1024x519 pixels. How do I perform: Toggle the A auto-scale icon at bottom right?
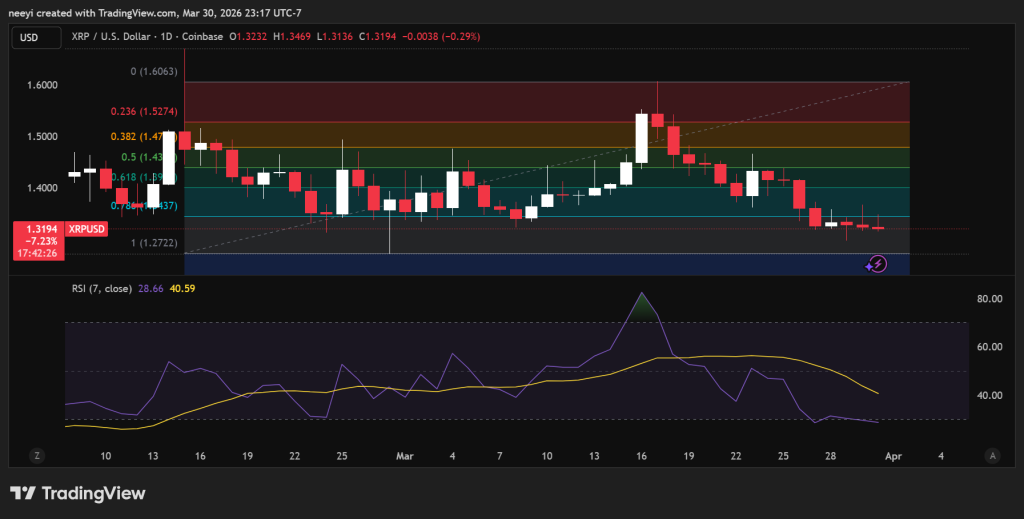[x=991, y=455]
